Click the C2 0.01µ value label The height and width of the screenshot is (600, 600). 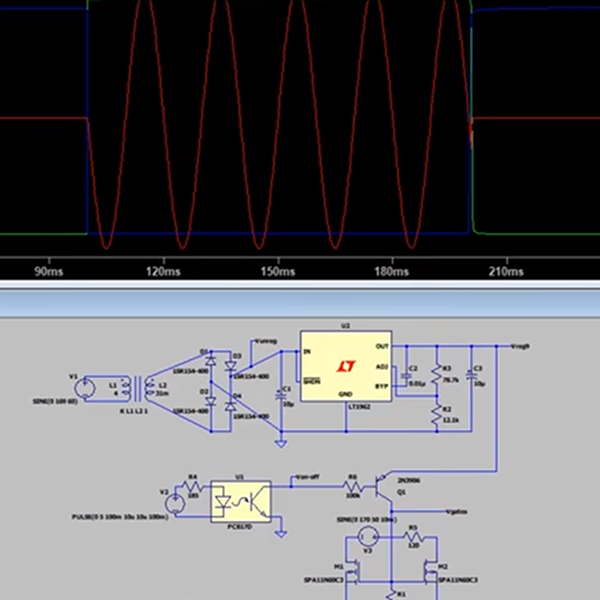[x=417, y=383]
